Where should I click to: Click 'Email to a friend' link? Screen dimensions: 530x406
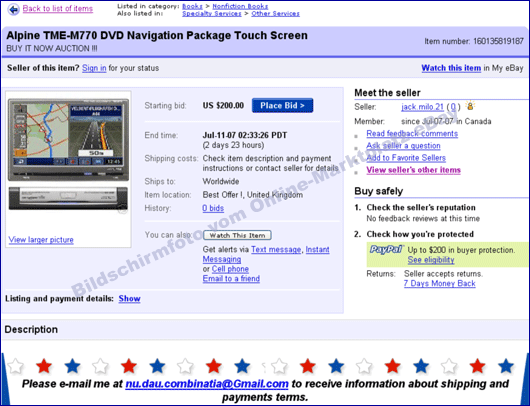coord(231,279)
